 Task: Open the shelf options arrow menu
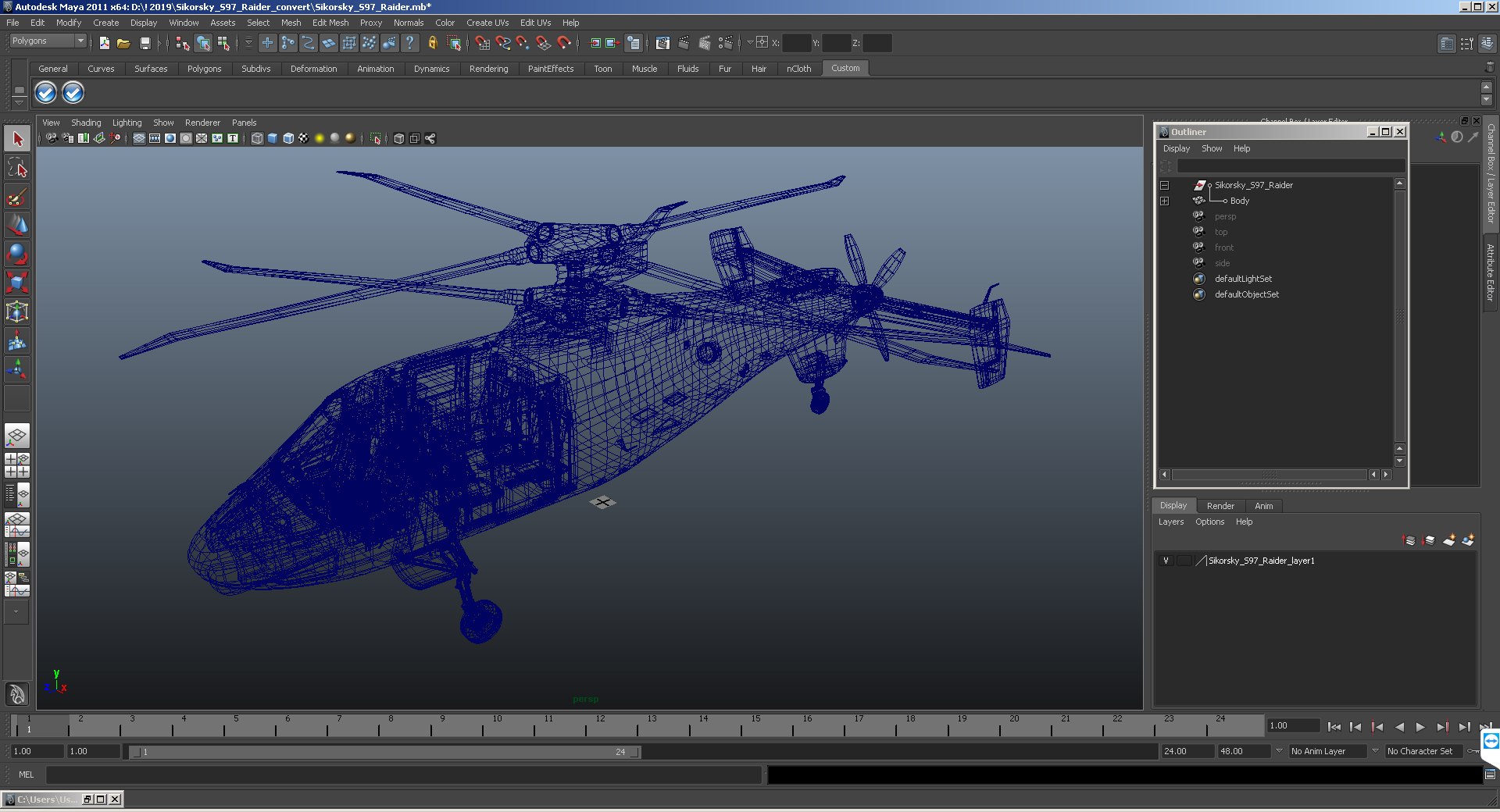(x=20, y=102)
